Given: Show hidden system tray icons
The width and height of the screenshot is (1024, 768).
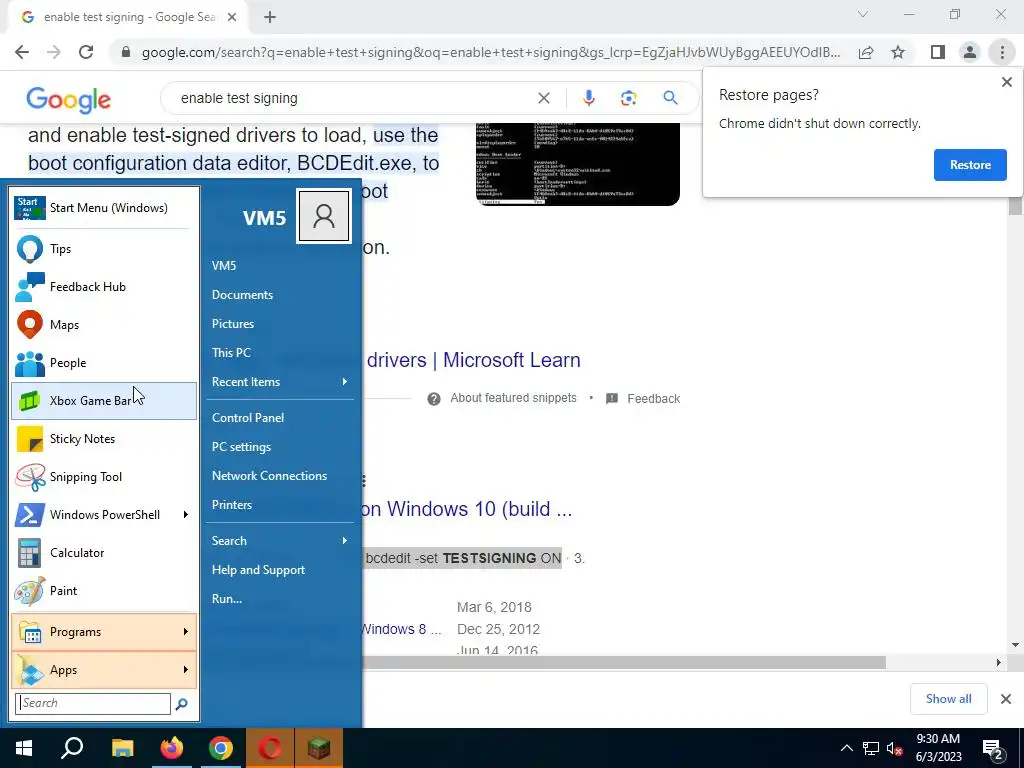Looking at the screenshot, I should [x=846, y=749].
